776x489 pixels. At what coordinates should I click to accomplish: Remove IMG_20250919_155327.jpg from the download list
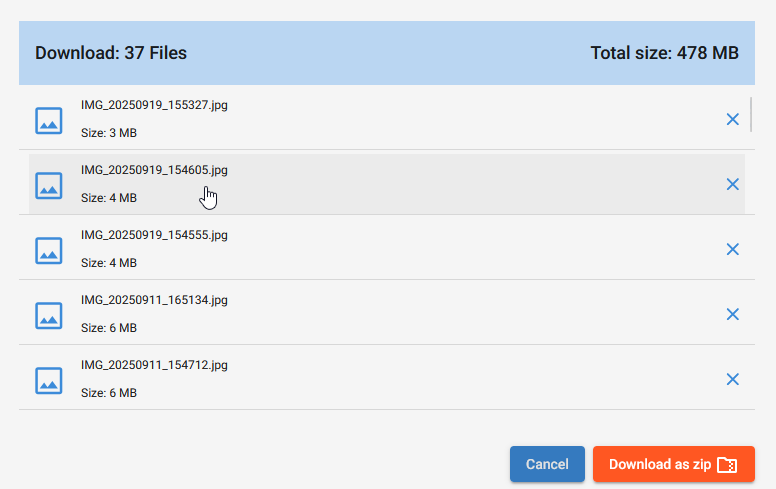click(732, 119)
